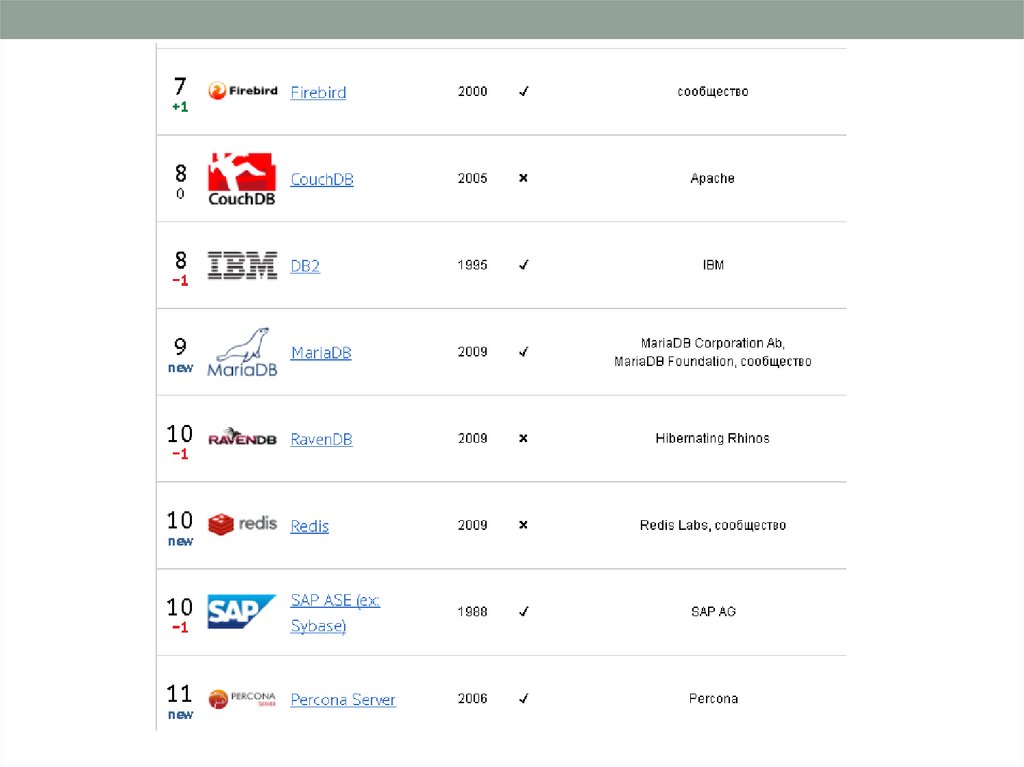This screenshot has height=767, width=1024.
Task: Click the blue SAP logo
Action: (x=241, y=611)
